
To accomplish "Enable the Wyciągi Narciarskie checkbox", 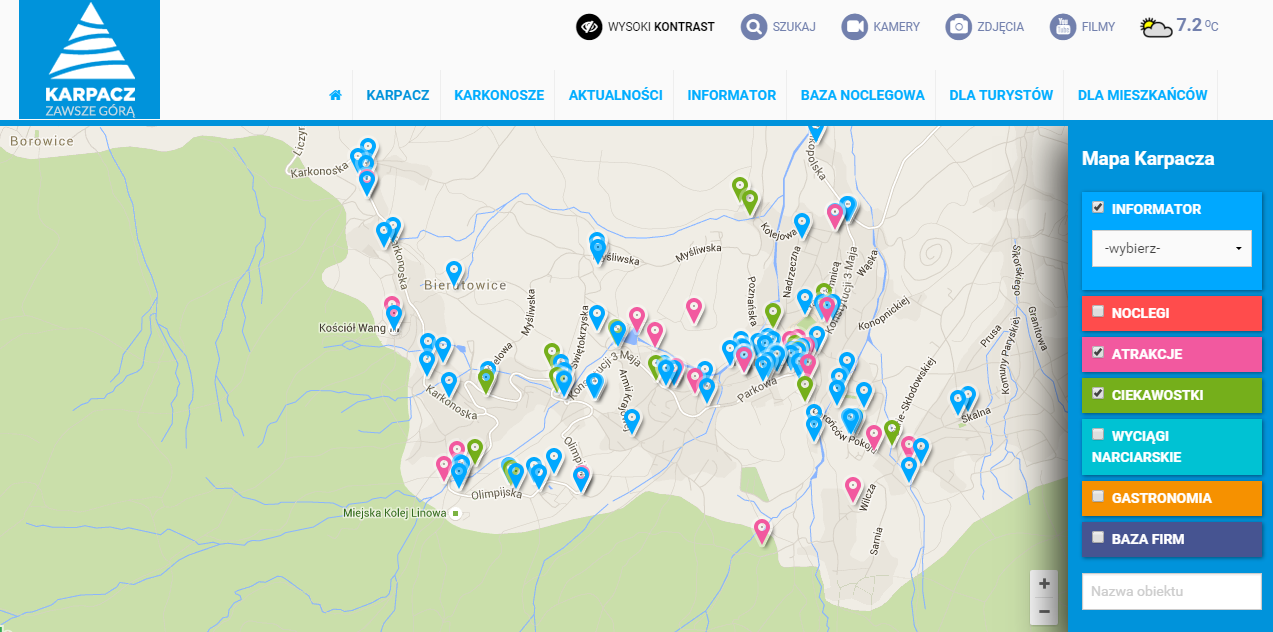I will click(1098, 434).
